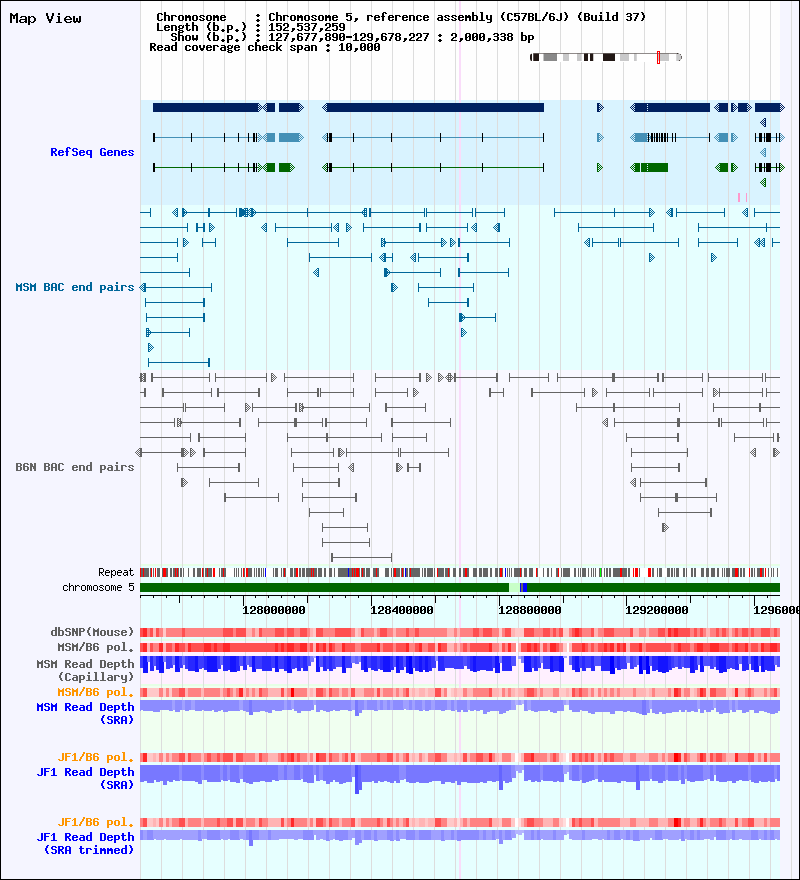Click the displayed range 127,677,890-129,678,227 text
Screen dimensions: 800x880
click(349, 37)
